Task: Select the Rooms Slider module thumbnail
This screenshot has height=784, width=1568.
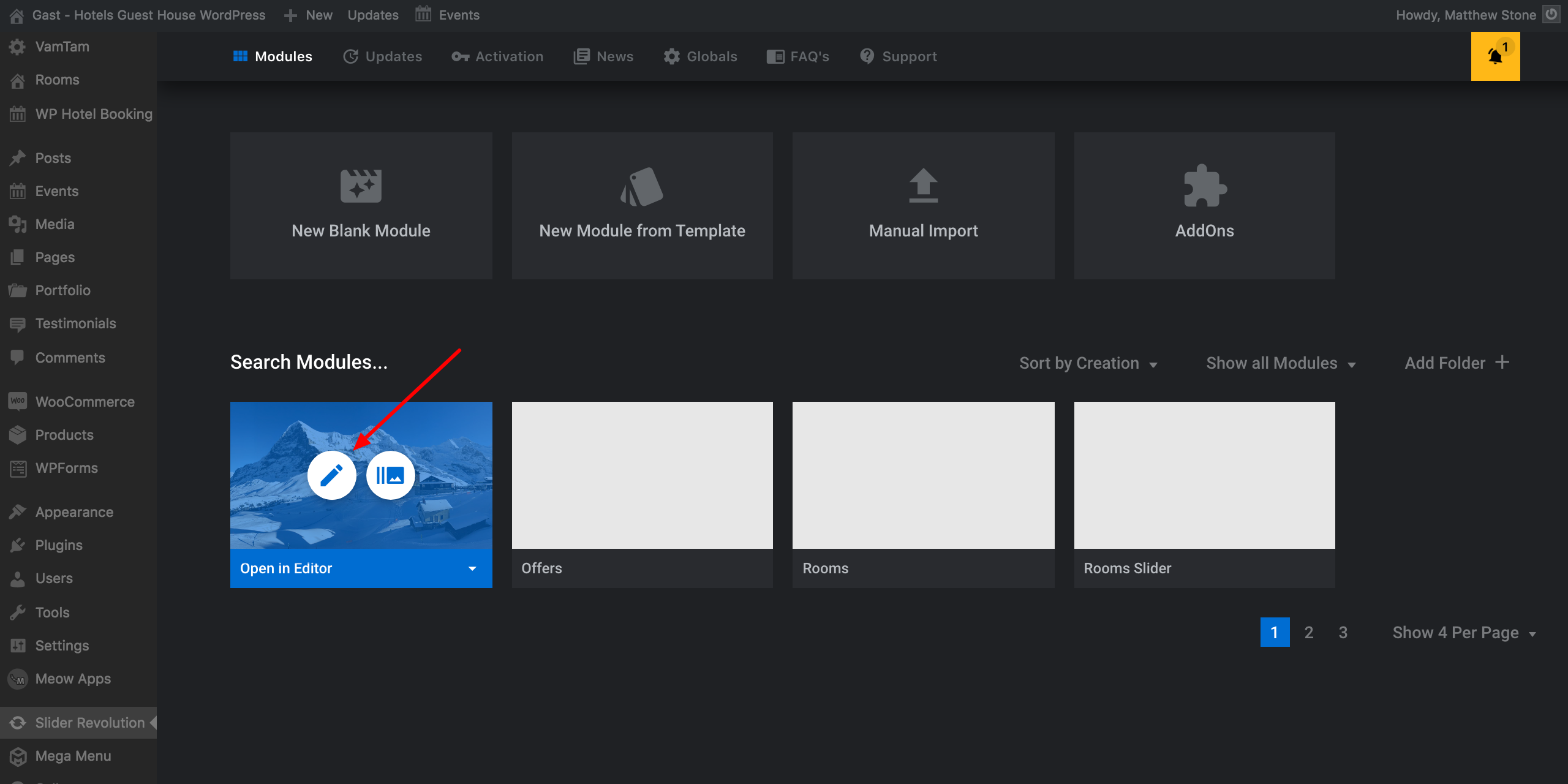Action: tap(1204, 475)
